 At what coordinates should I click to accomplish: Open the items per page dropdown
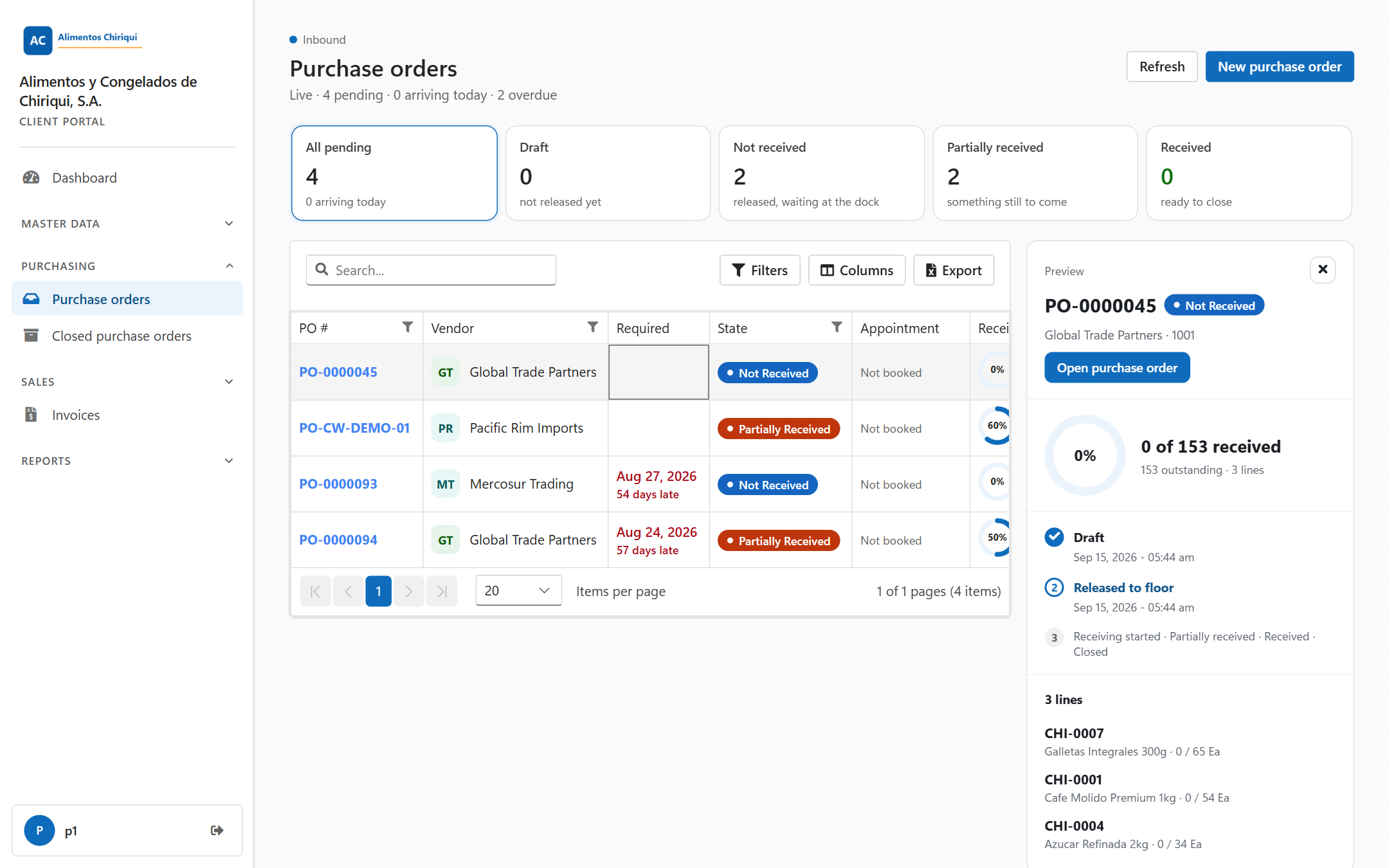click(518, 591)
